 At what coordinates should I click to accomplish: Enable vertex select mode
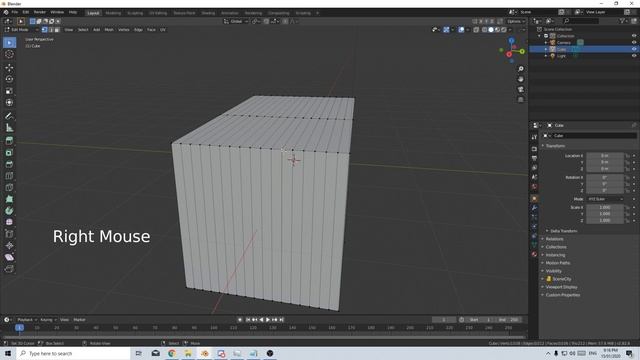[x=44, y=30]
